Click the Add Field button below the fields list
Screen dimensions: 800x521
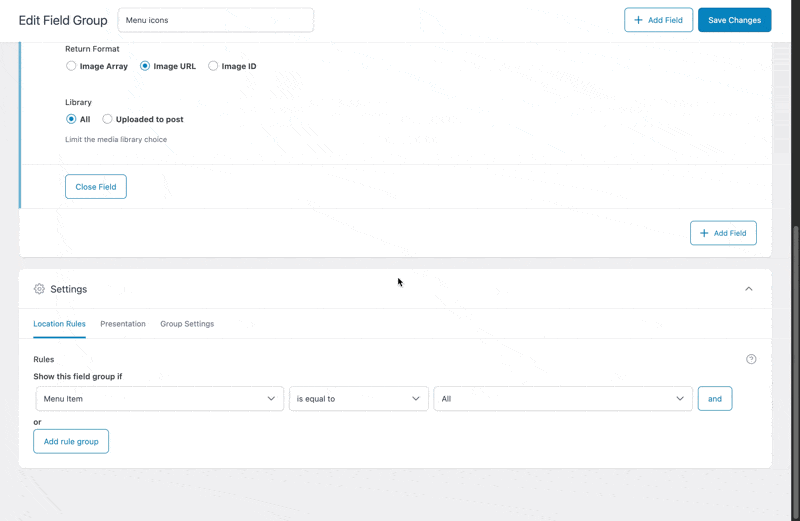pyautogui.click(x=723, y=233)
